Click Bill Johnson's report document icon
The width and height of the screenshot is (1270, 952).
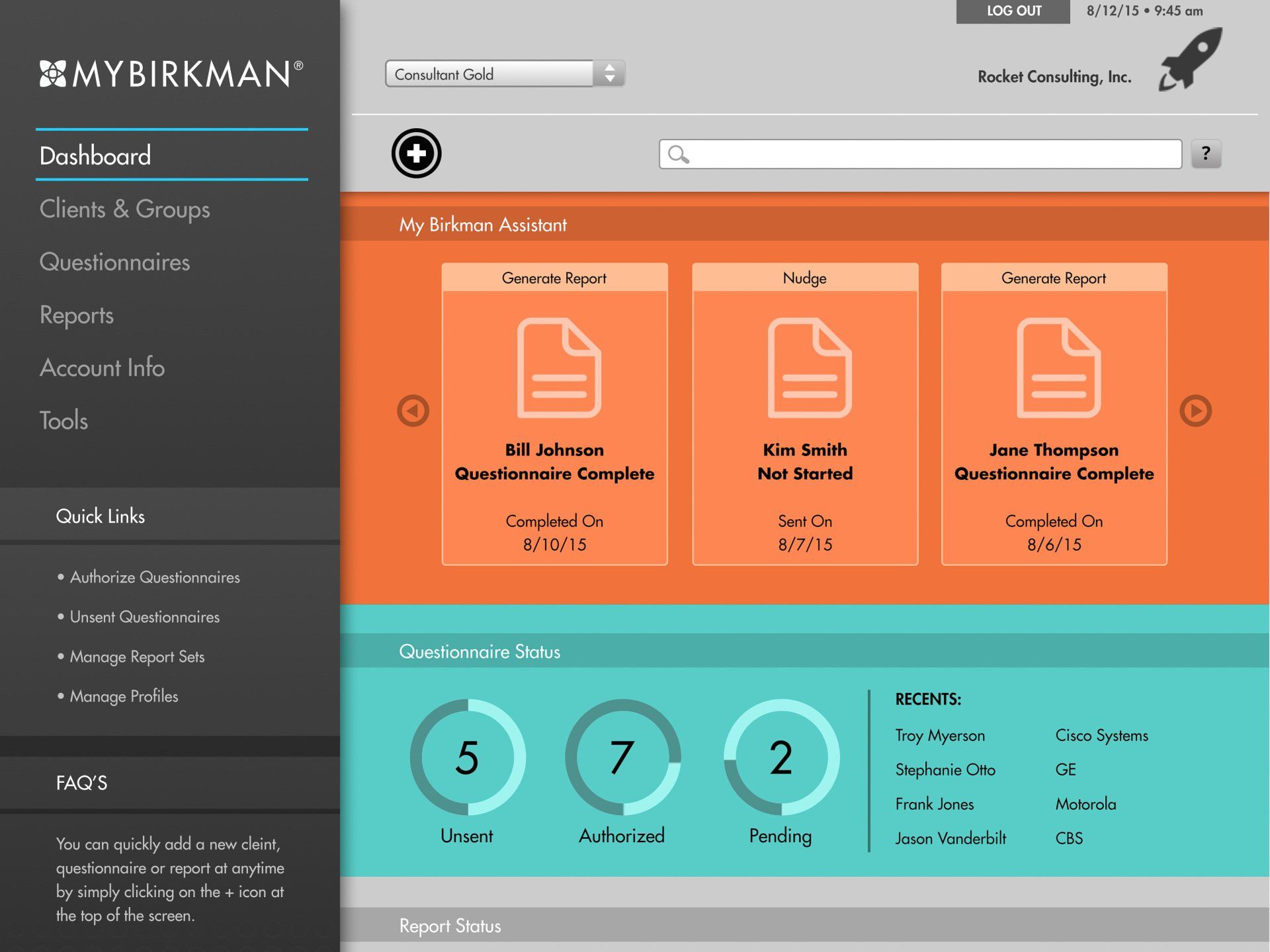[559, 368]
